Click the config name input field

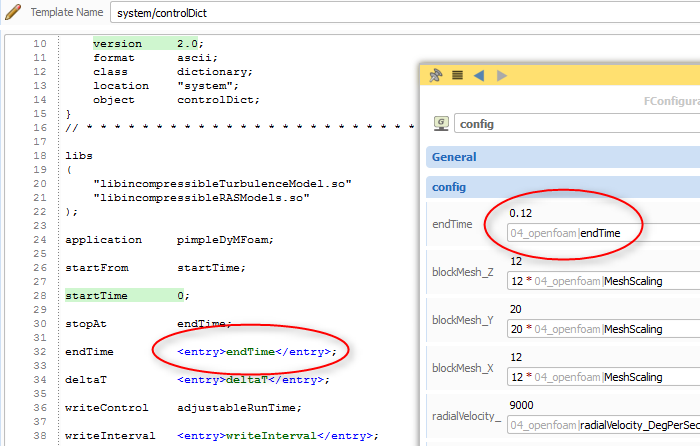pyautogui.click(x=577, y=124)
